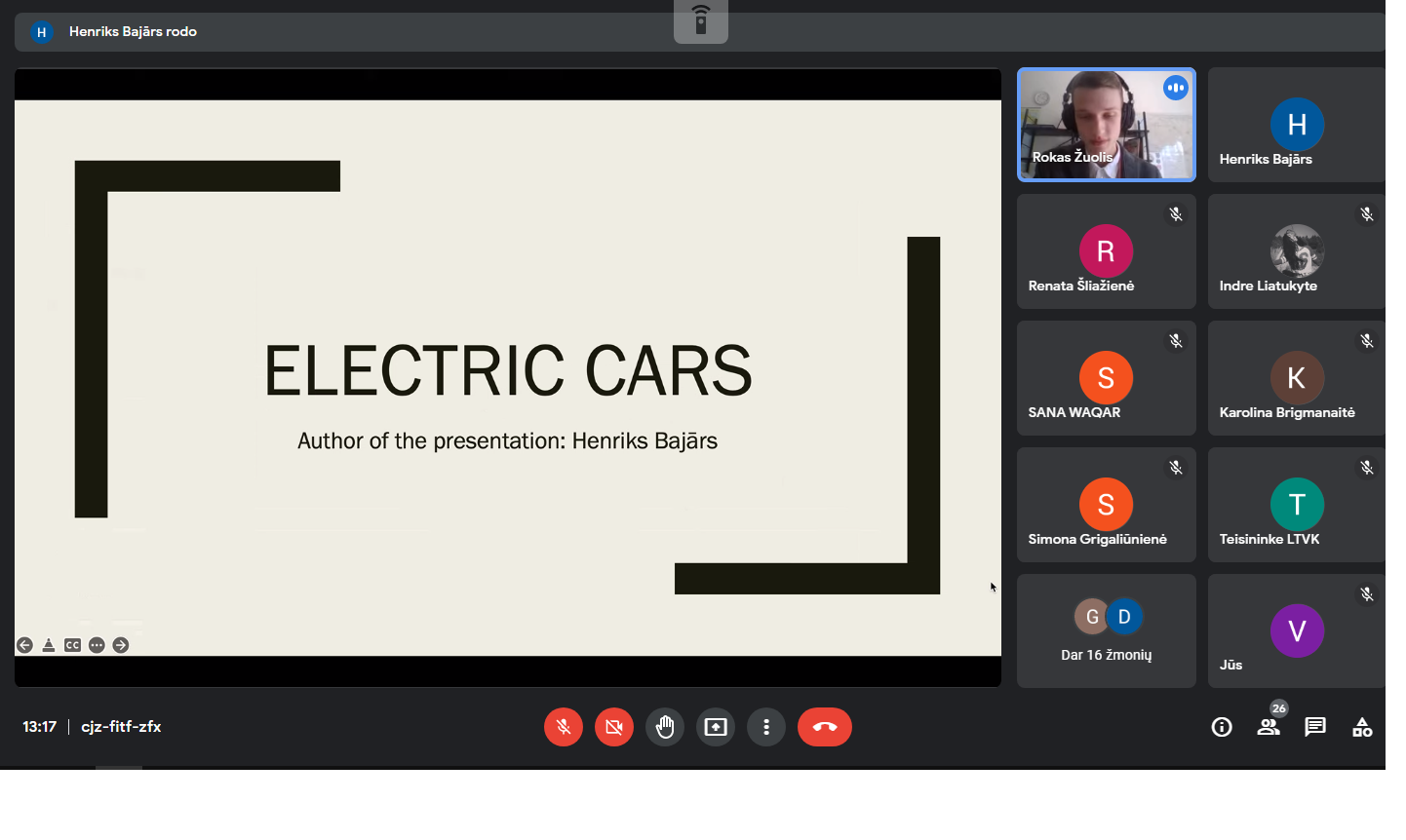The width and height of the screenshot is (1406, 840).
Task: Click the muted mic icon on Teisininke tile
Action: (x=1367, y=468)
